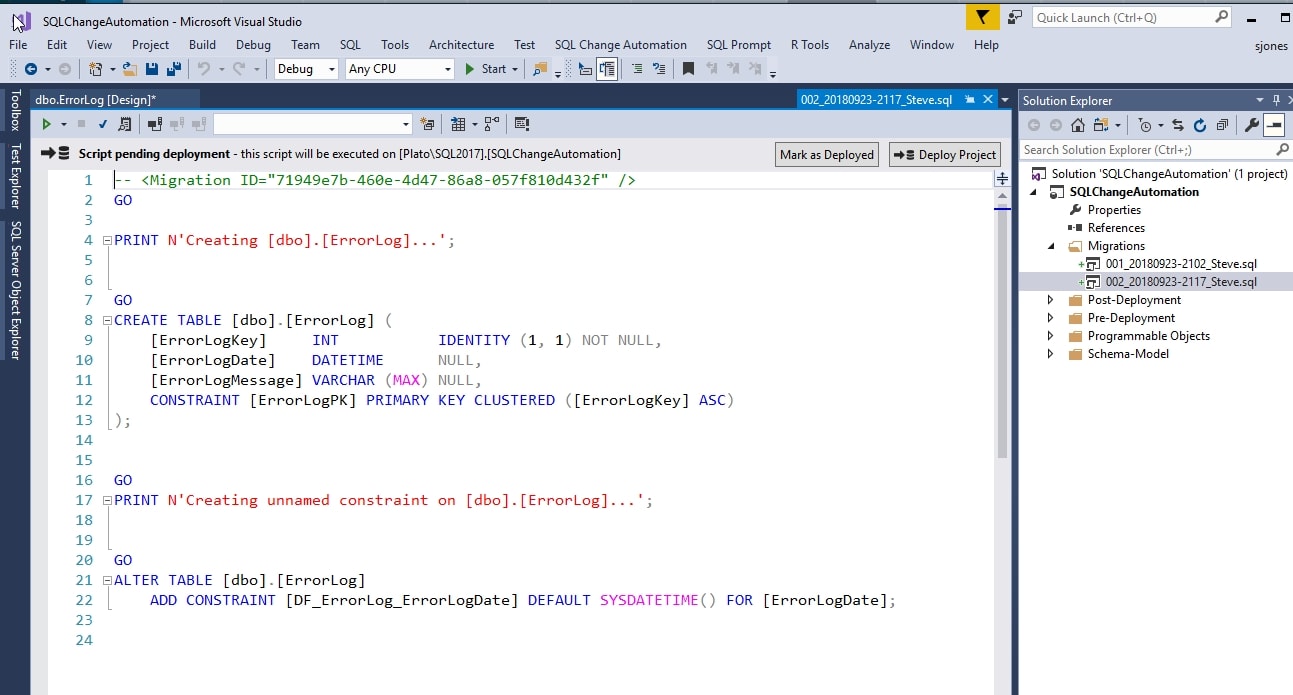Click the Home icon in Solution Explorer

click(x=1078, y=125)
